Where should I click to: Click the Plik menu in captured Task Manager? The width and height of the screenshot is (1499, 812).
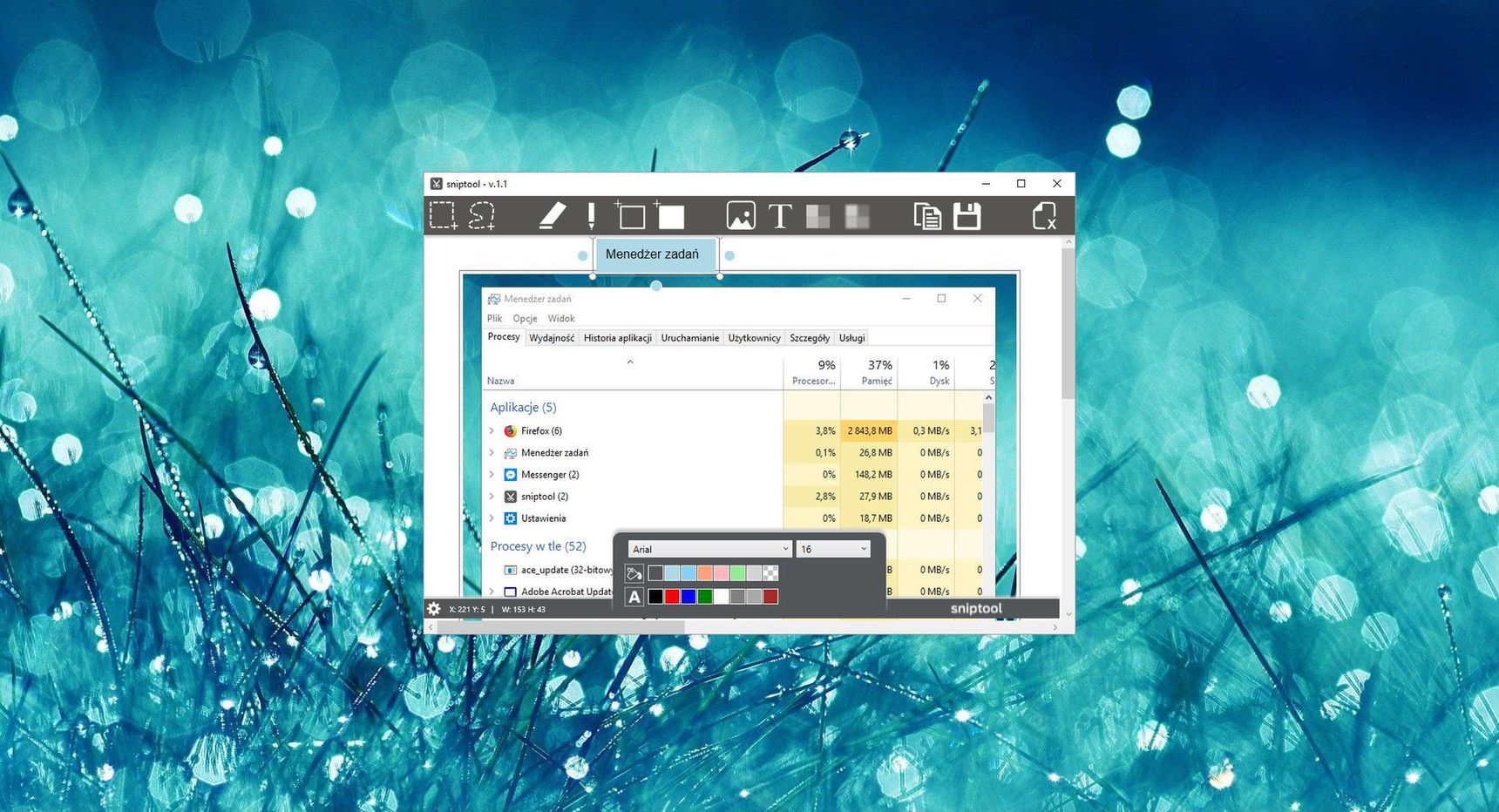pos(495,319)
